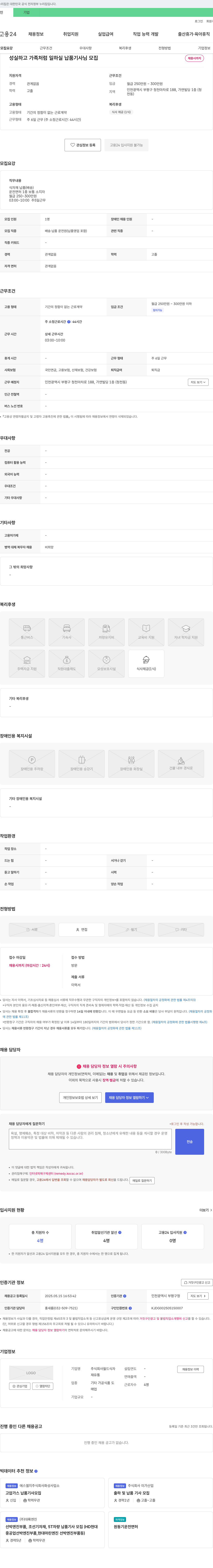Viewport: 213px width, 1568px height.
Task: Click the info icon beside 구인인증번호
Action: click(130, 1308)
